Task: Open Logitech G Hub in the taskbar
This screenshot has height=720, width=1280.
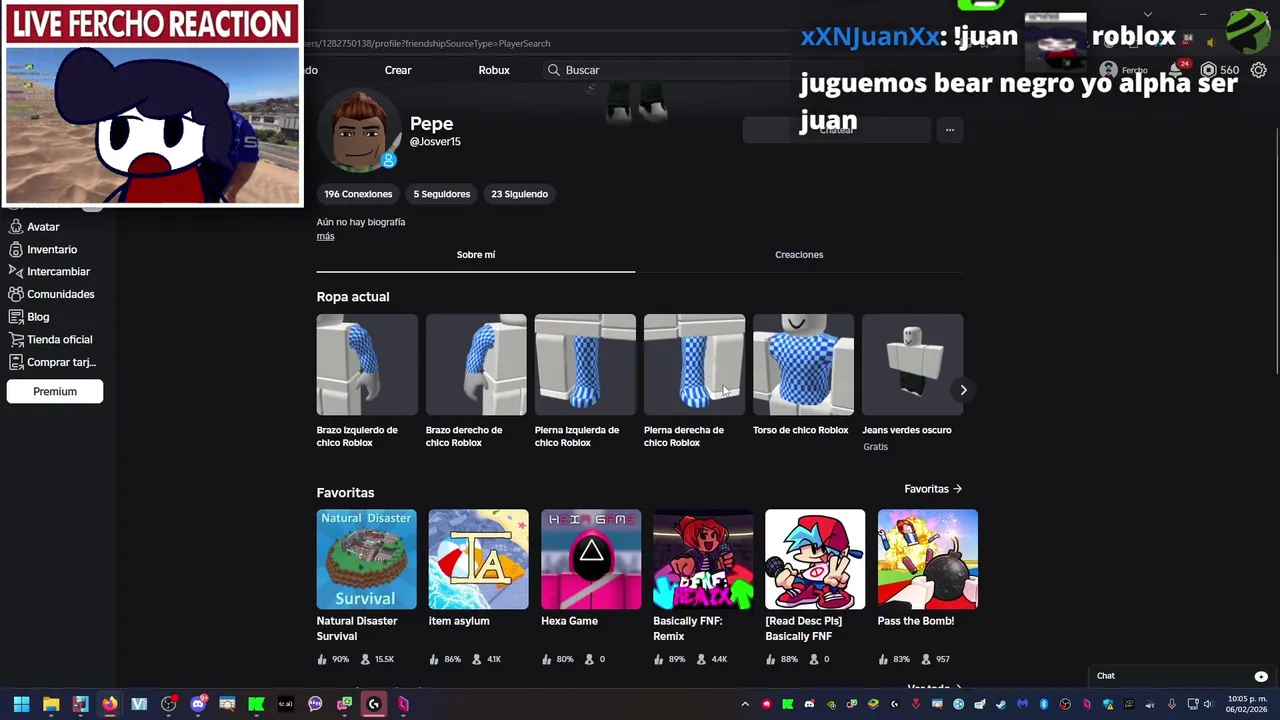Action: coord(374,704)
